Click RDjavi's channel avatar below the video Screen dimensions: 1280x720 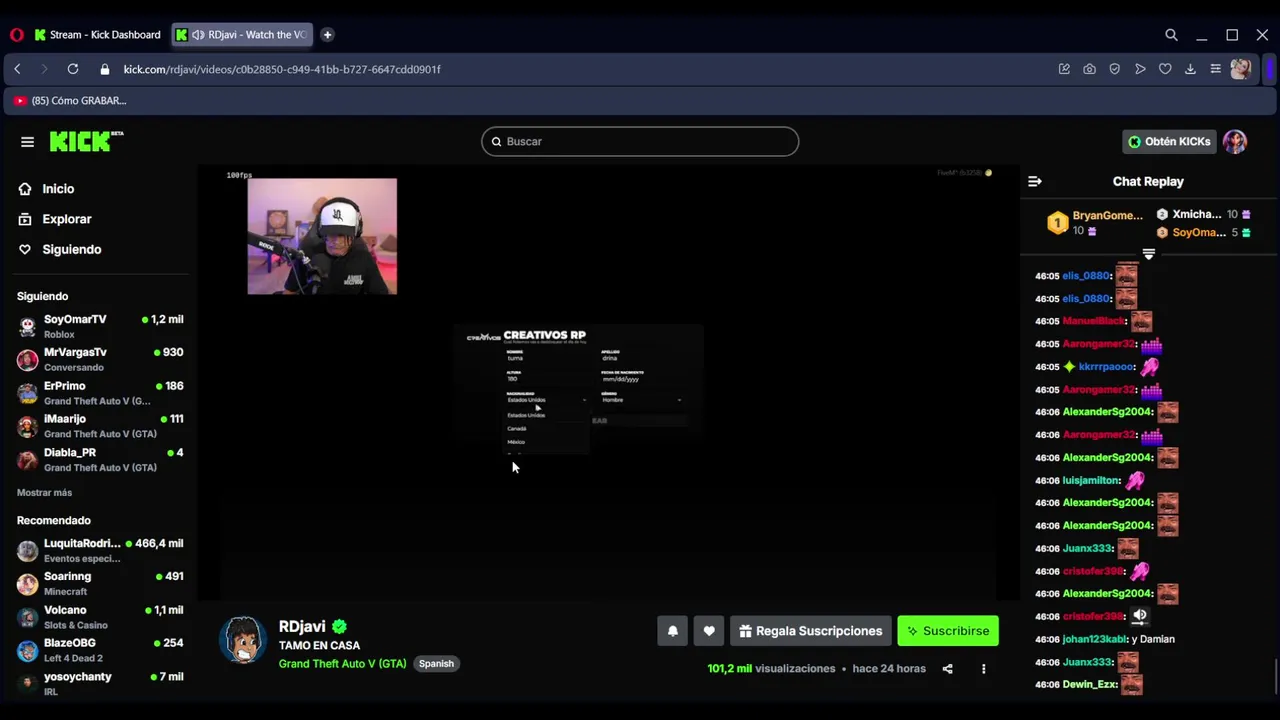click(242, 641)
